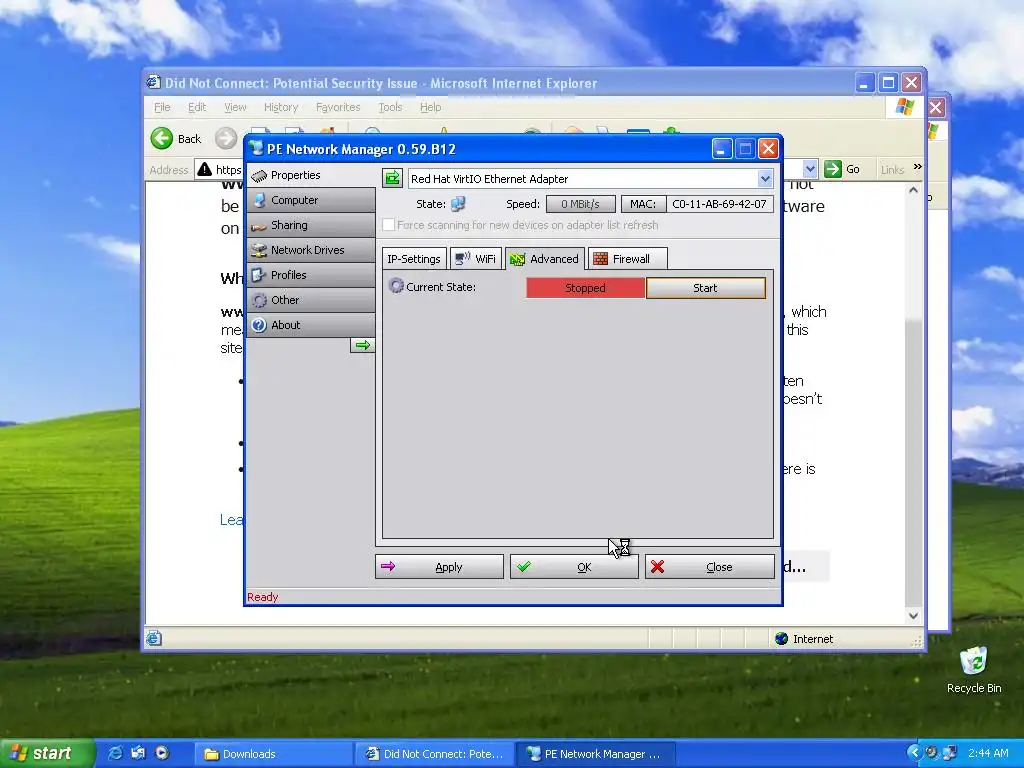Switch to the Did Not Connect taskbar button

[x=435, y=754]
